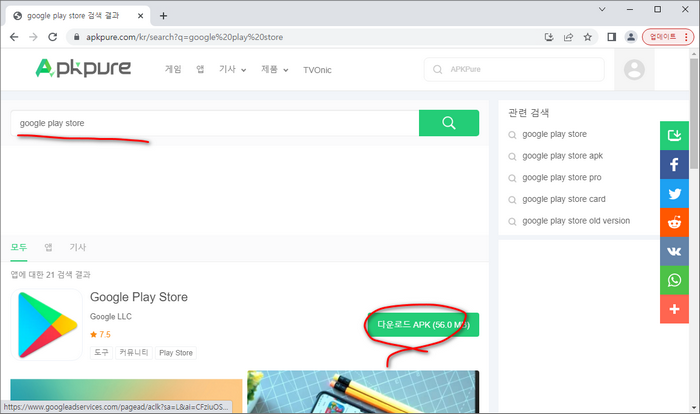Click the 다운로드 APK (56.0 MB) button
Image resolution: width=700 pixels, height=414 pixels.
(x=423, y=325)
